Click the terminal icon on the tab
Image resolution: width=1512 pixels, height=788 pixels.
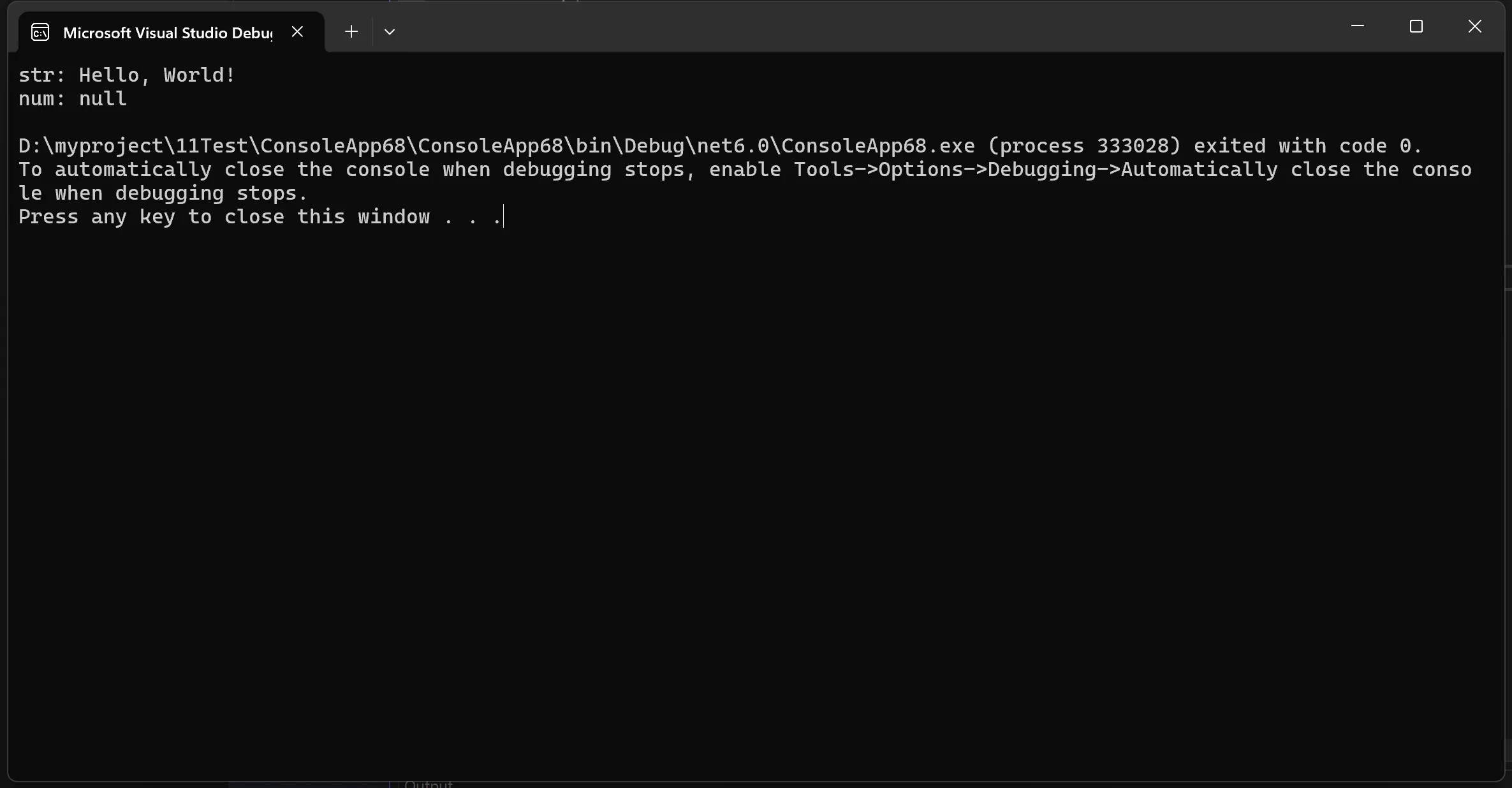tap(40, 32)
